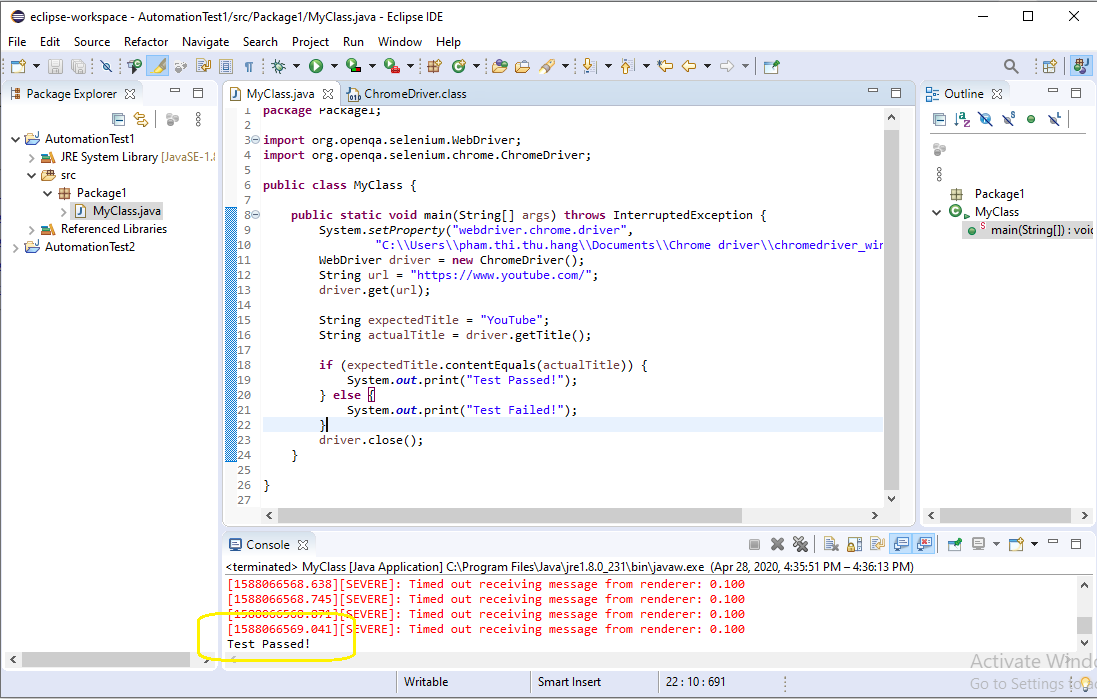Viewport: 1097px width, 699px height.
Task: Select MyClass.java in Package Explorer
Action: (126, 211)
